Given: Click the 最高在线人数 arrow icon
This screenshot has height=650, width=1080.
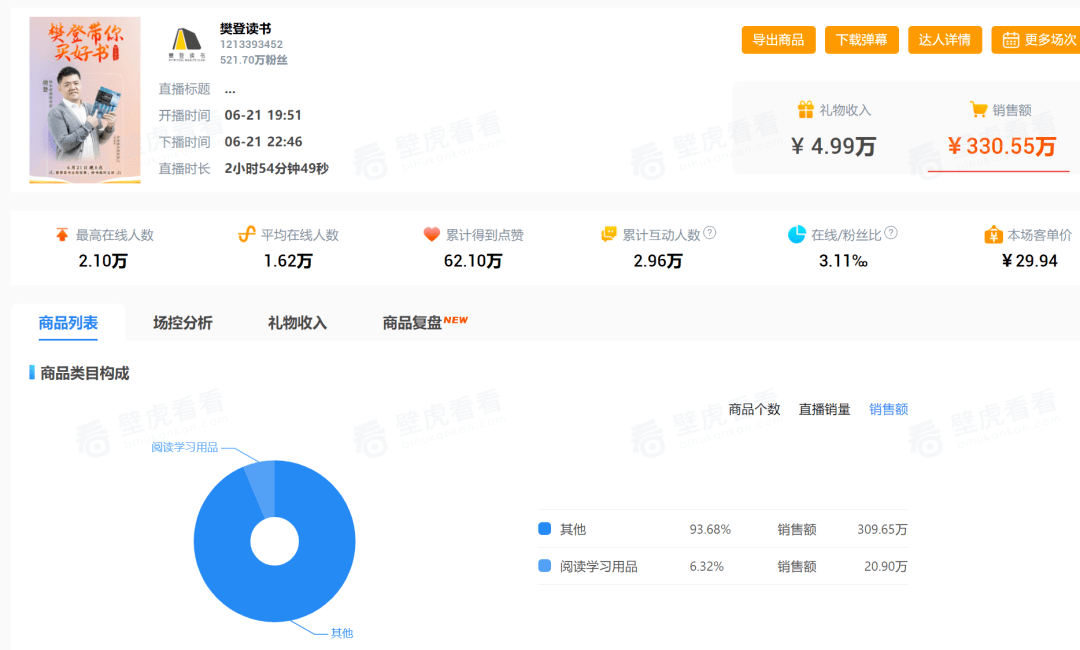Looking at the screenshot, I should pyautogui.click(x=62, y=235).
